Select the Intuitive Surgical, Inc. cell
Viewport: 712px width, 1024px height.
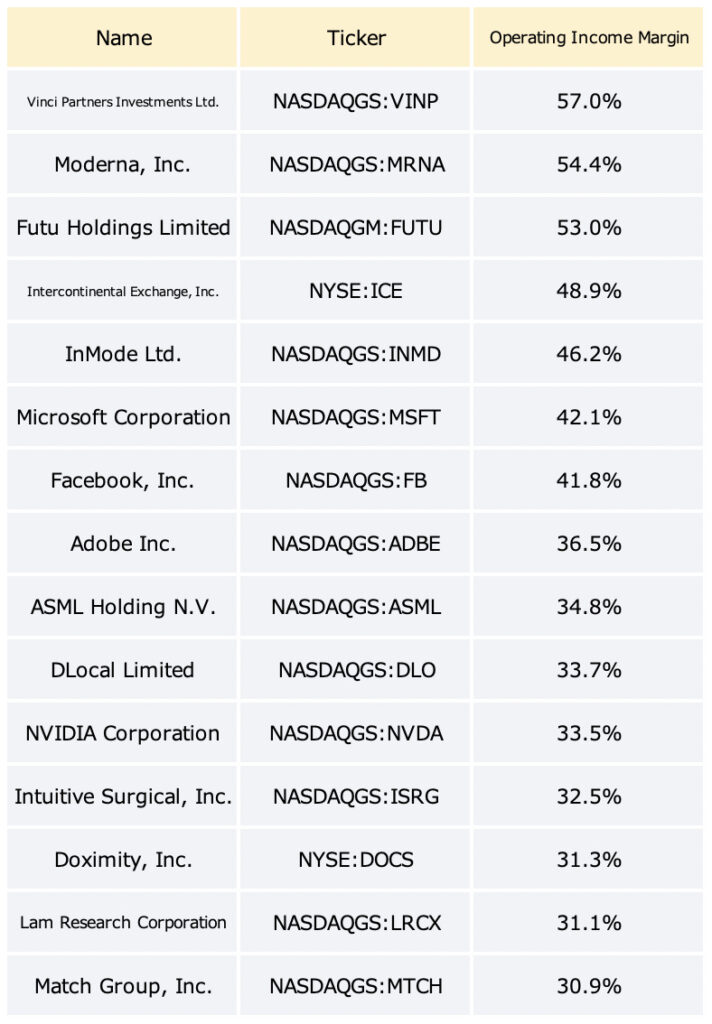122,797
